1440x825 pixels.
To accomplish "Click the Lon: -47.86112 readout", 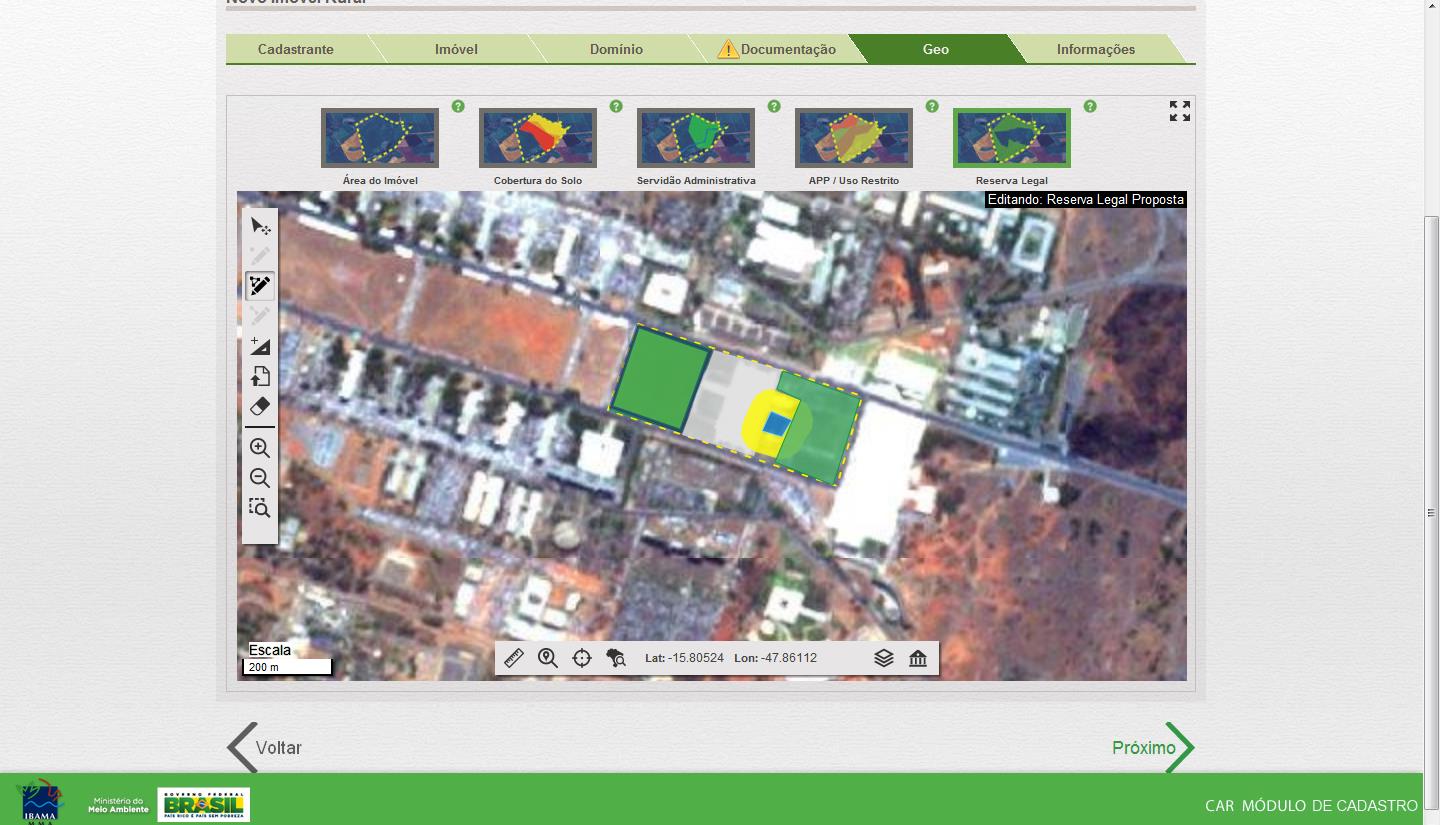I will (776, 658).
